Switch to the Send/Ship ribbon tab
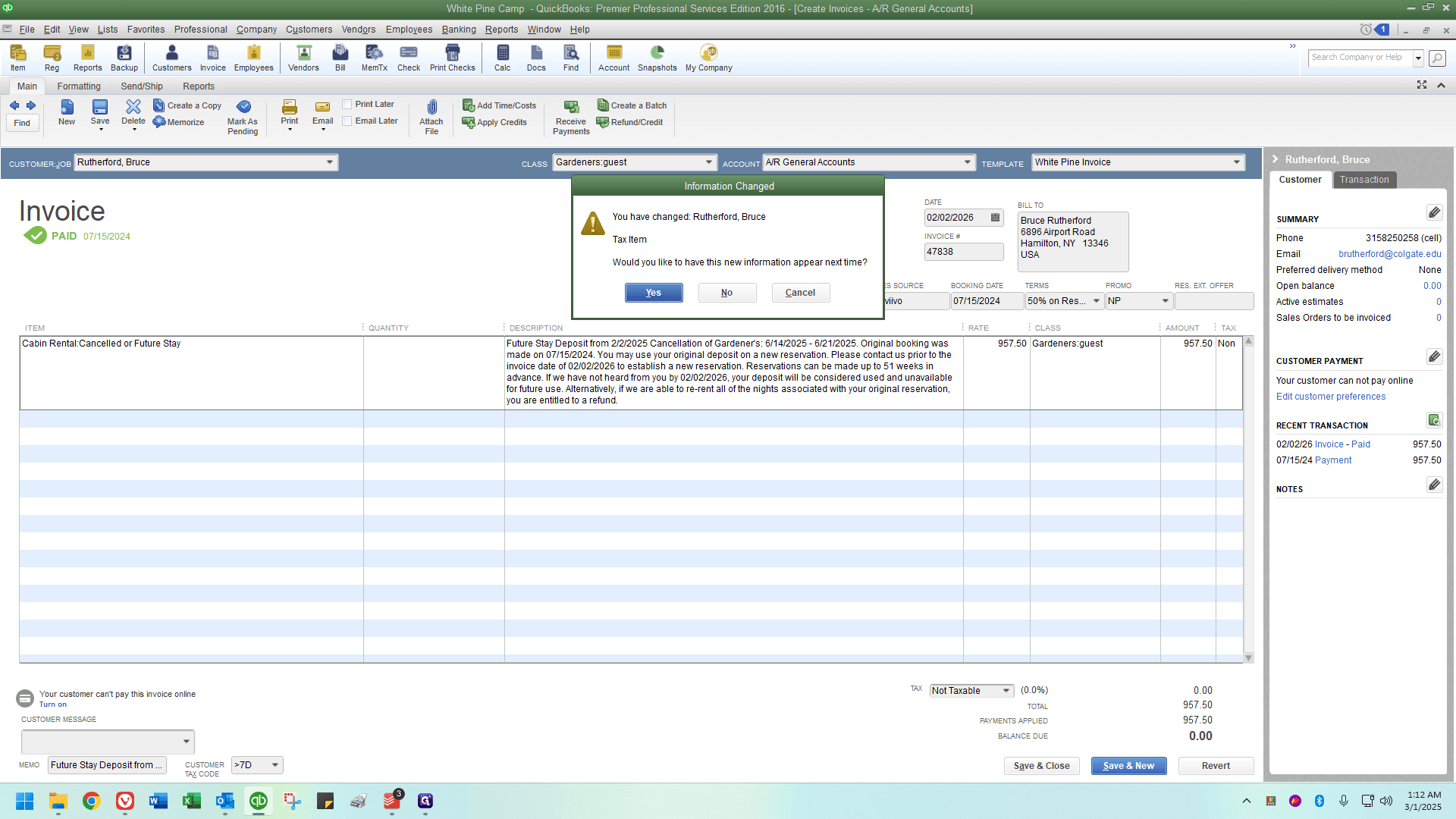1456x819 pixels. (142, 86)
